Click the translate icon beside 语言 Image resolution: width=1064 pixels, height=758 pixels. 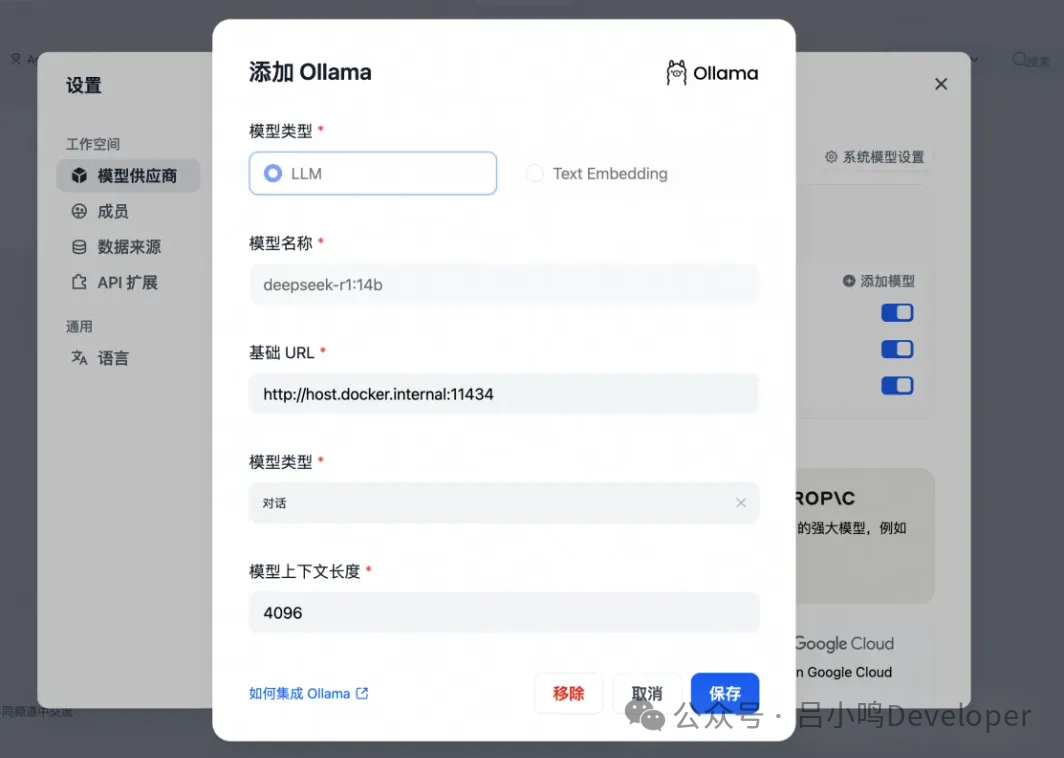point(79,358)
